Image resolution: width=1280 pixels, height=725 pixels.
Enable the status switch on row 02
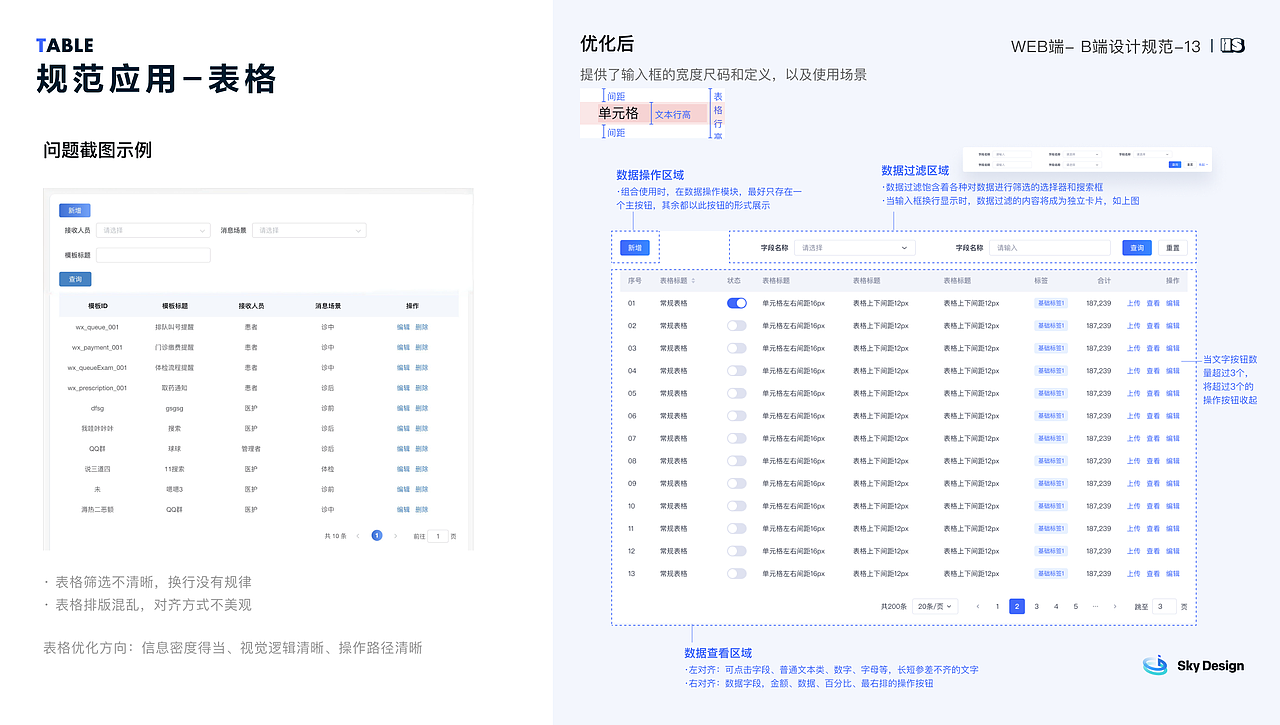tap(737, 325)
